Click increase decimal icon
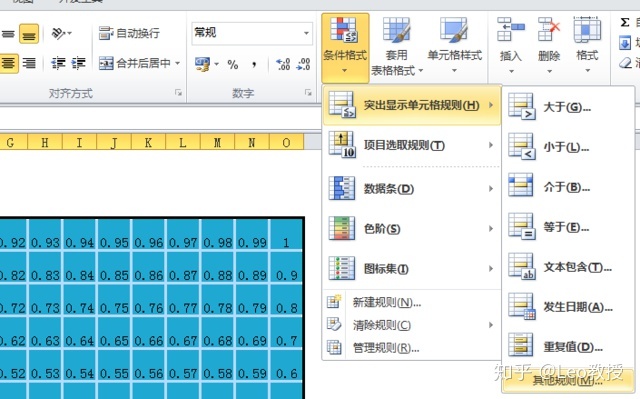The image size is (640, 399). tap(283, 64)
